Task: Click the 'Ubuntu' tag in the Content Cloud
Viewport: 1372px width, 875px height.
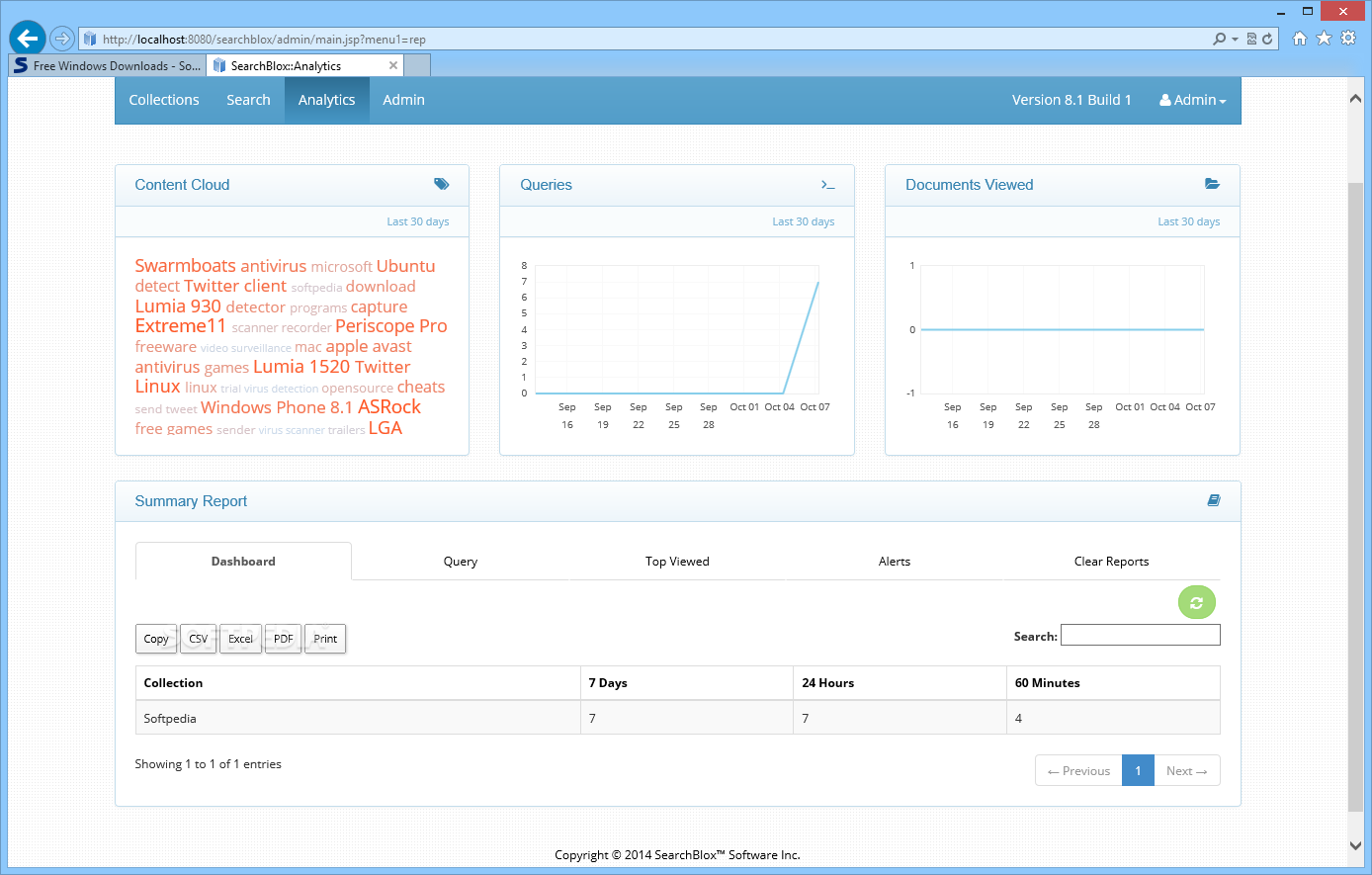Action: pos(405,265)
